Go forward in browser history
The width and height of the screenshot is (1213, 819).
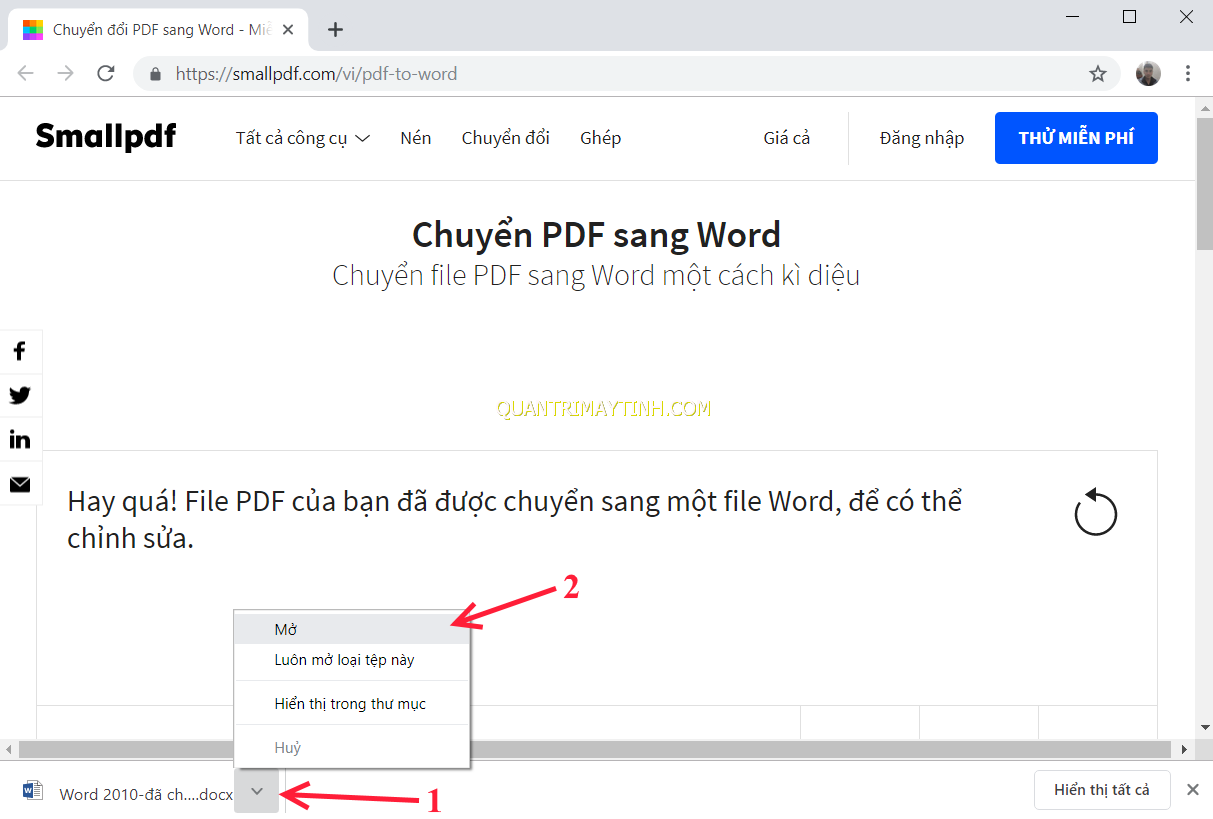[66, 73]
